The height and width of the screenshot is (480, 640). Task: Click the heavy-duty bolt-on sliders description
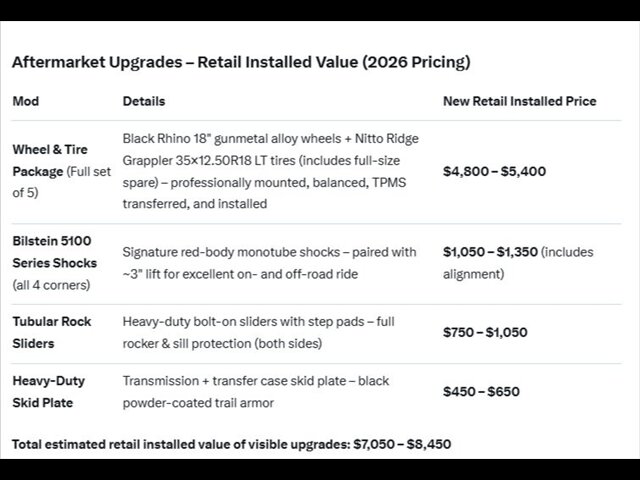pos(258,332)
